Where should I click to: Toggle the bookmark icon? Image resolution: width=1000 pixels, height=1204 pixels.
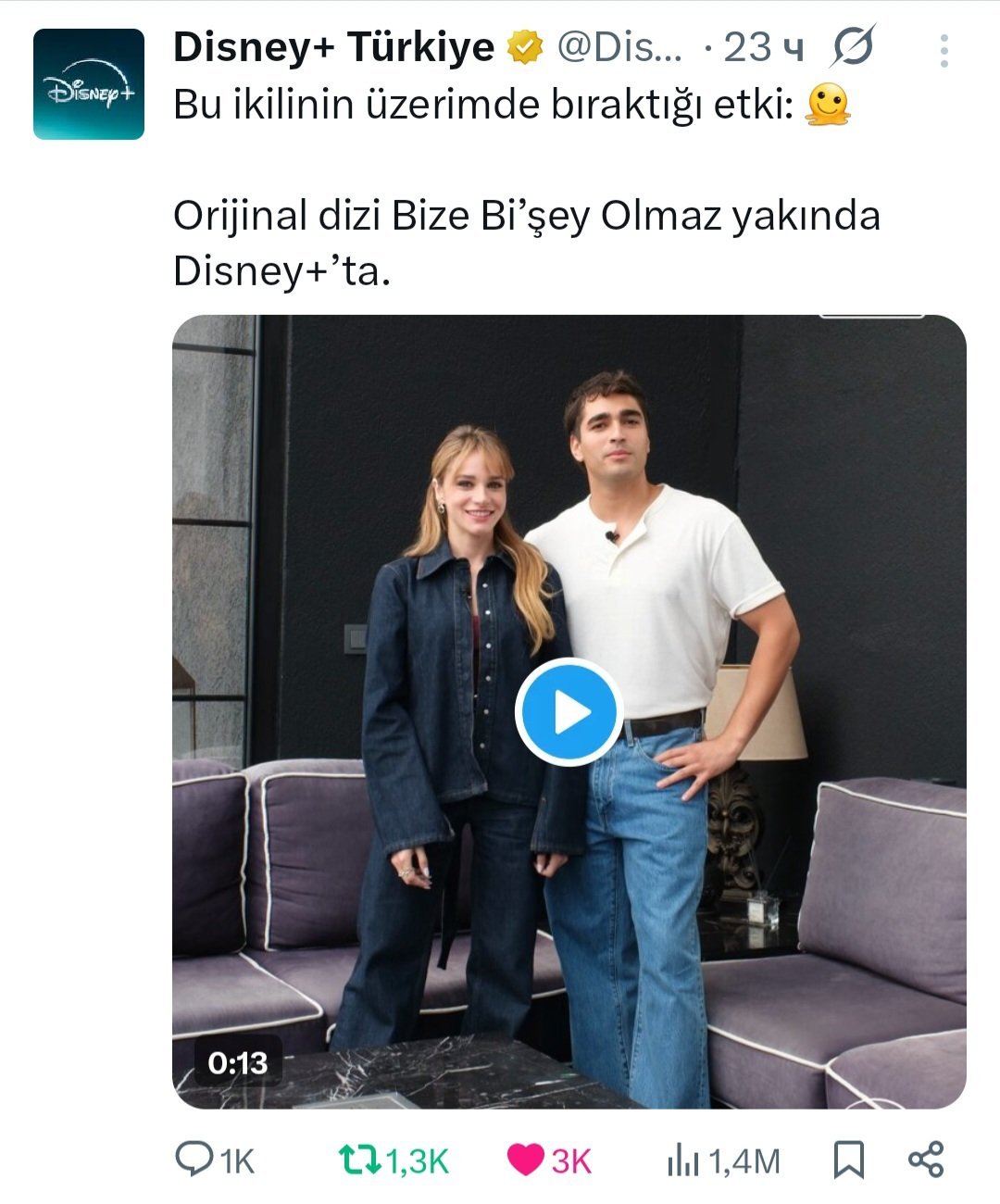[849, 1159]
